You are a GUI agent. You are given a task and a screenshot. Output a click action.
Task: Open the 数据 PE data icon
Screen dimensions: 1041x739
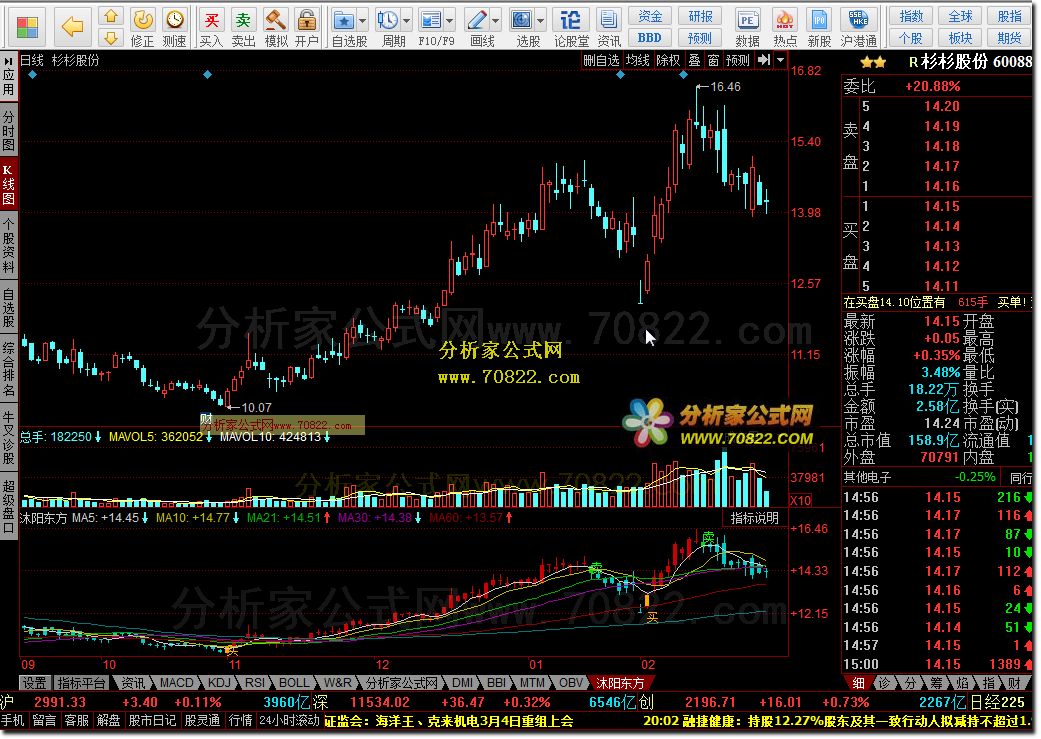tap(748, 20)
